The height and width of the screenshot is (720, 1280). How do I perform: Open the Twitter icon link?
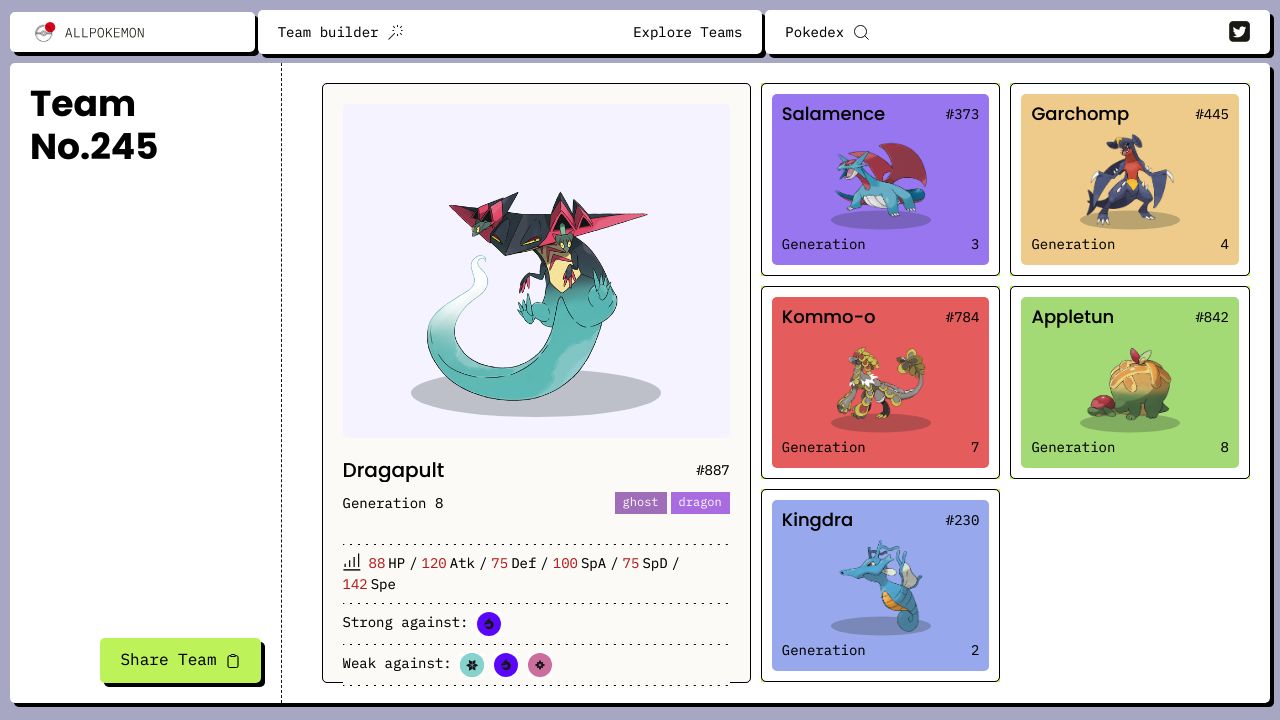pos(1239,32)
